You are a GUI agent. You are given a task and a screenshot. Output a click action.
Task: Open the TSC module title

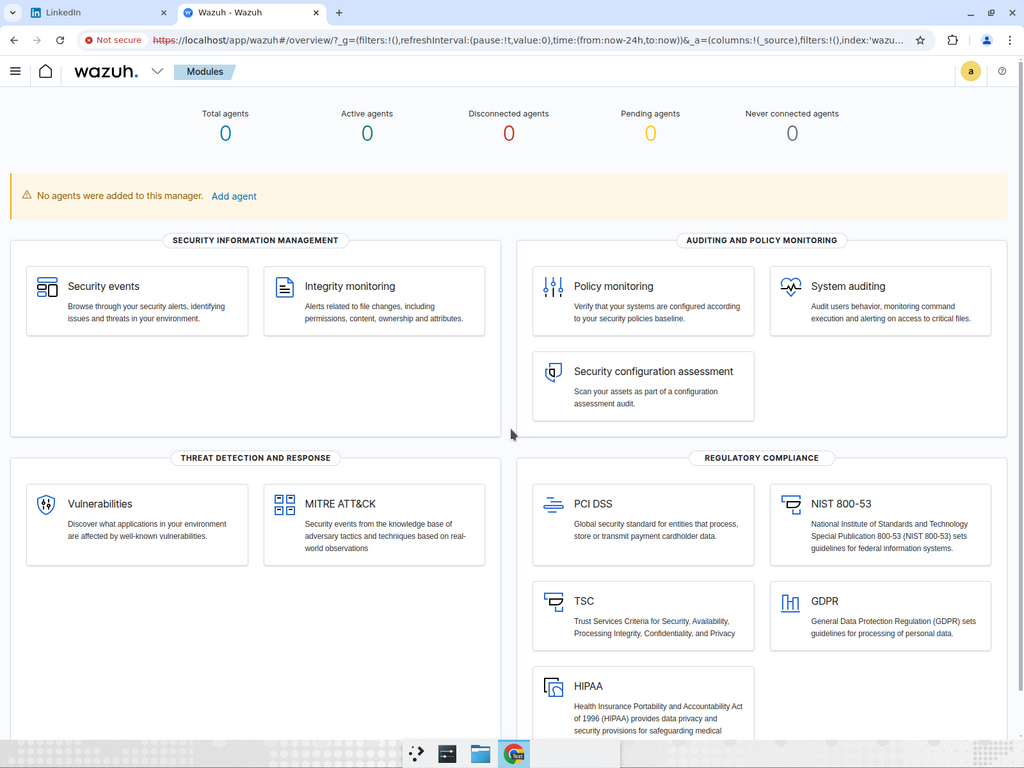[584, 601]
